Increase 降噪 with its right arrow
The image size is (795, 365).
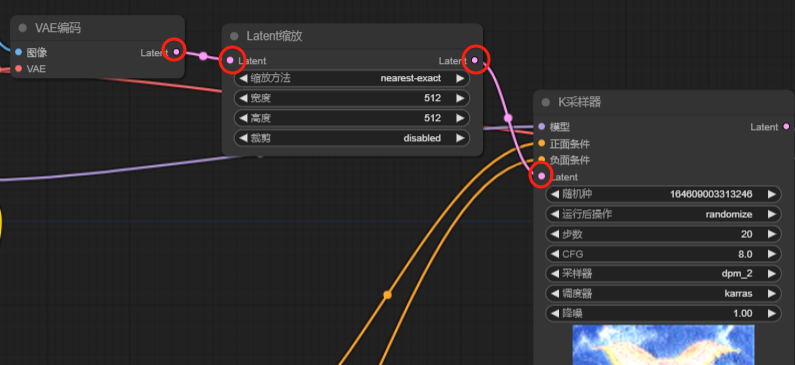pyautogui.click(x=772, y=313)
